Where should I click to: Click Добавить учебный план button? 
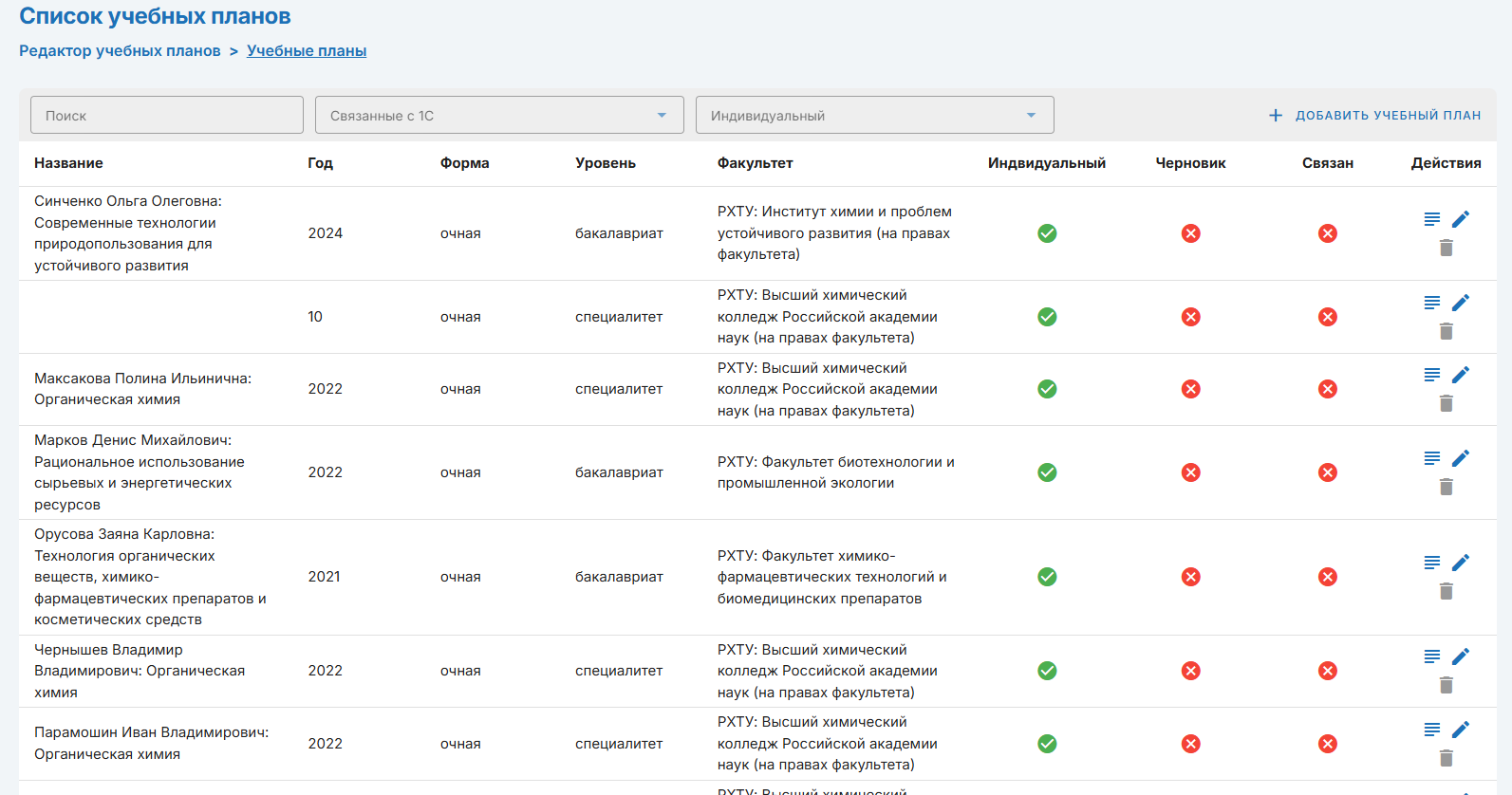point(1374,115)
